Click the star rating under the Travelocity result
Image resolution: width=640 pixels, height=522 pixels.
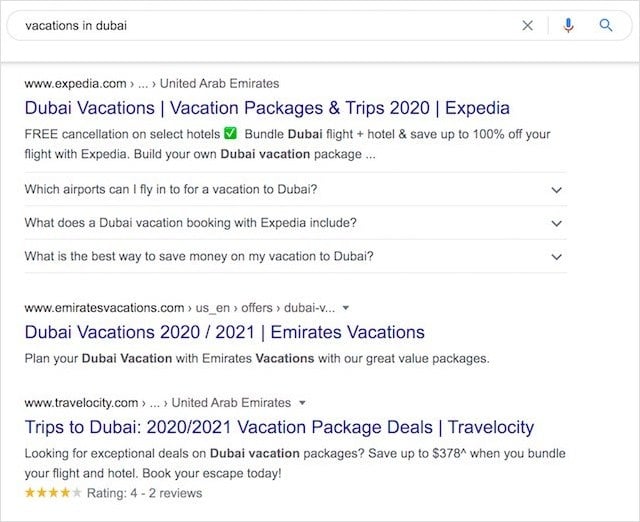[x=54, y=493]
